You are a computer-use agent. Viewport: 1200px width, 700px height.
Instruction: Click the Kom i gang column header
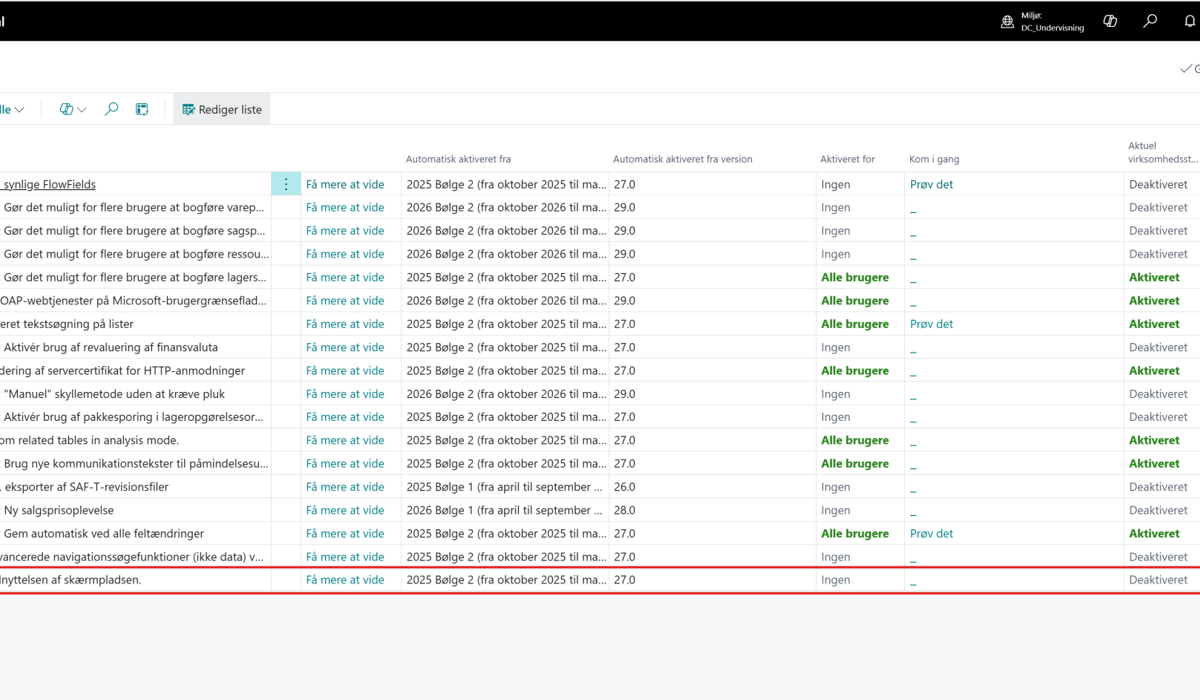(934, 159)
